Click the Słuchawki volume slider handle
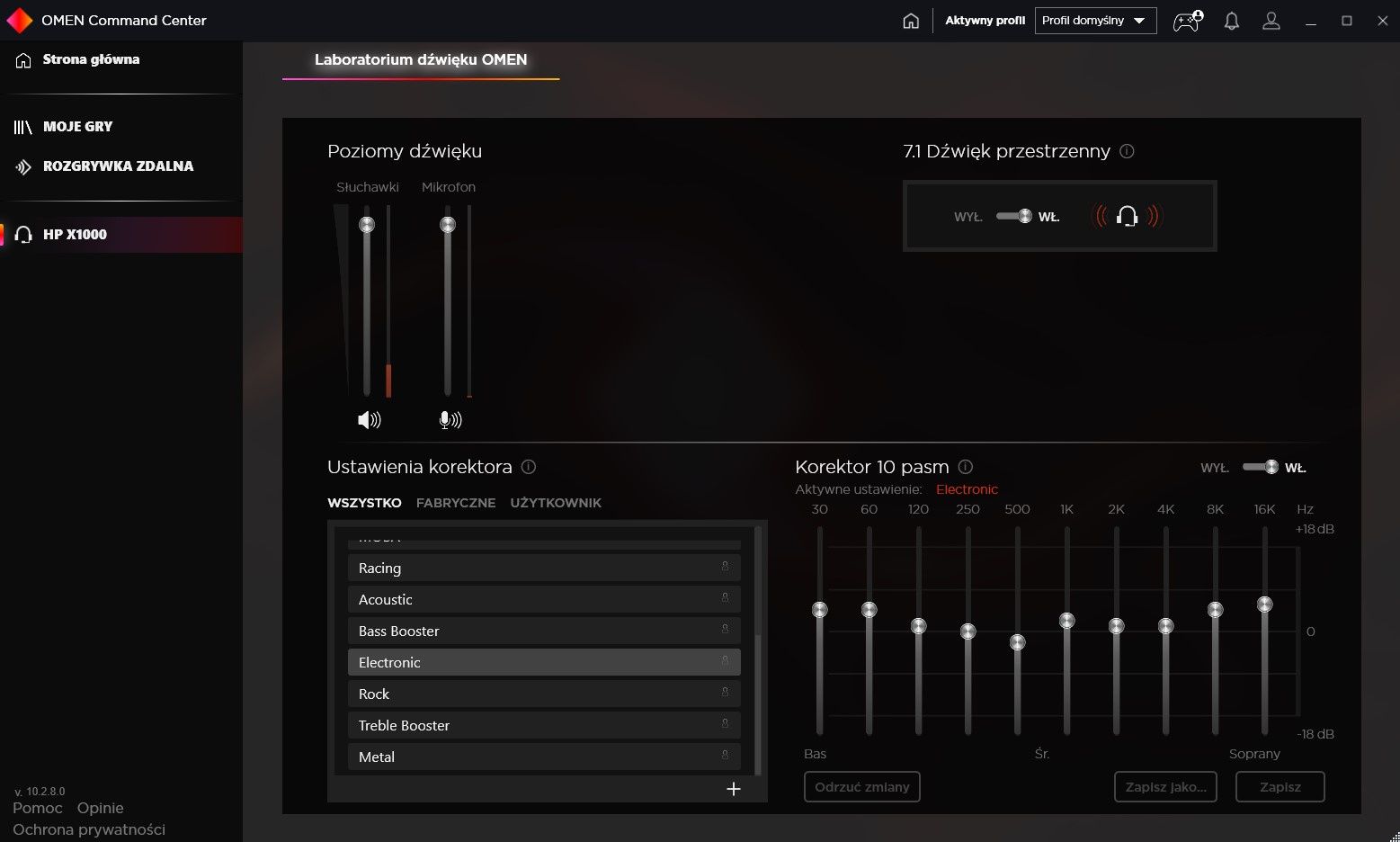 (x=367, y=225)
